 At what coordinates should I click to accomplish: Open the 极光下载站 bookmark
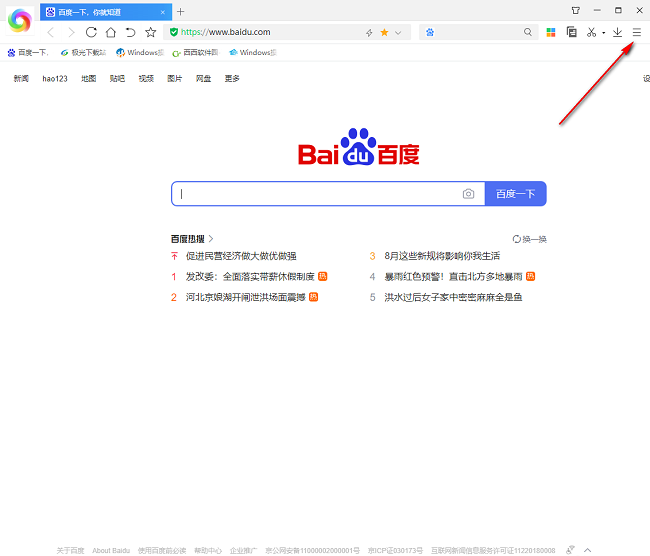pos(83,53)
